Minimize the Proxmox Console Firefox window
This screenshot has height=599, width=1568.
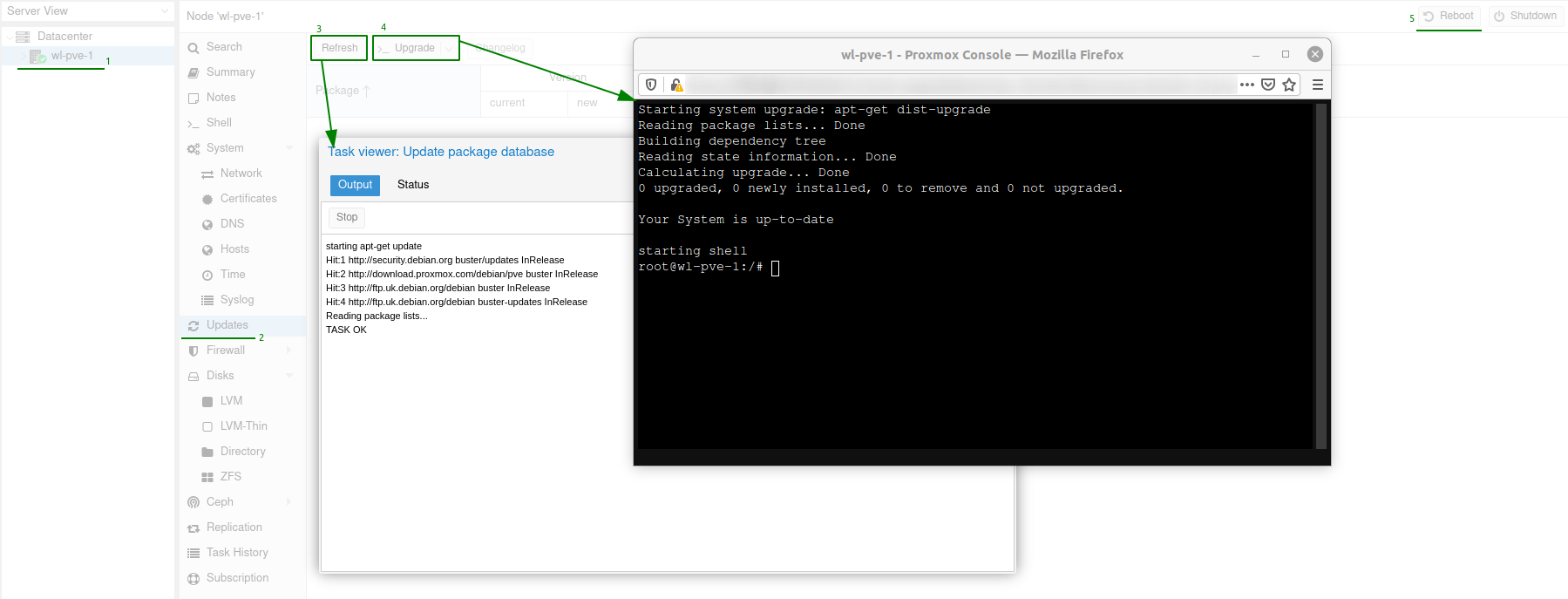coord(1256,55)
